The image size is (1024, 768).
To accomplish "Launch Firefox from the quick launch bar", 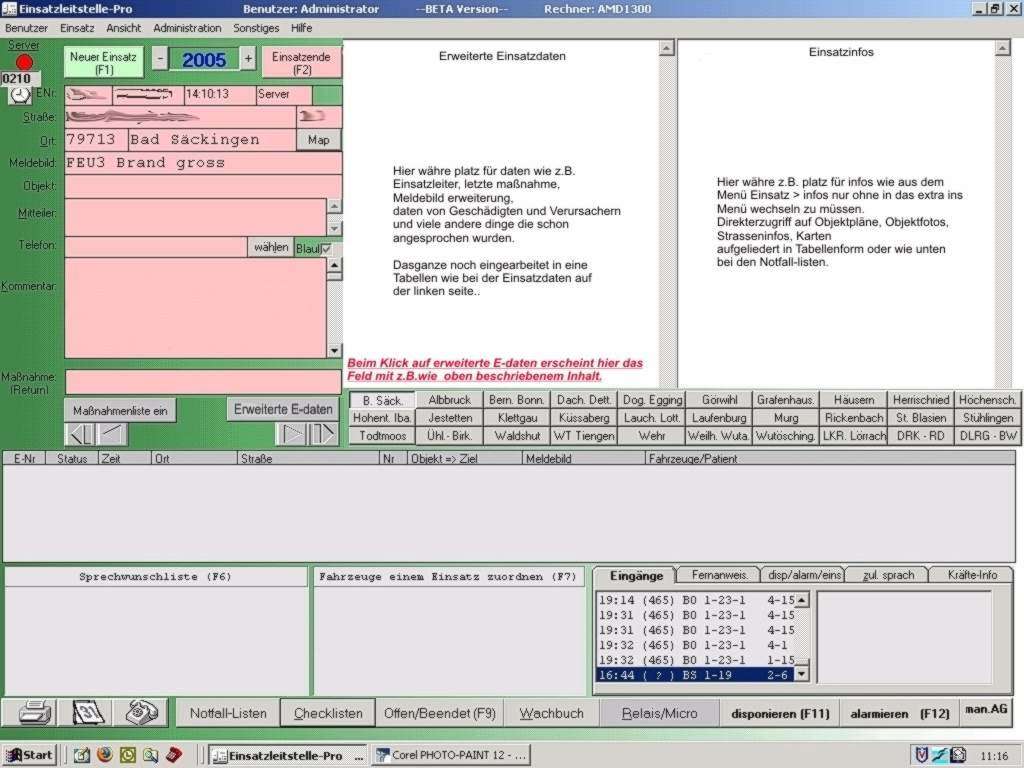I will click(104, 755).
